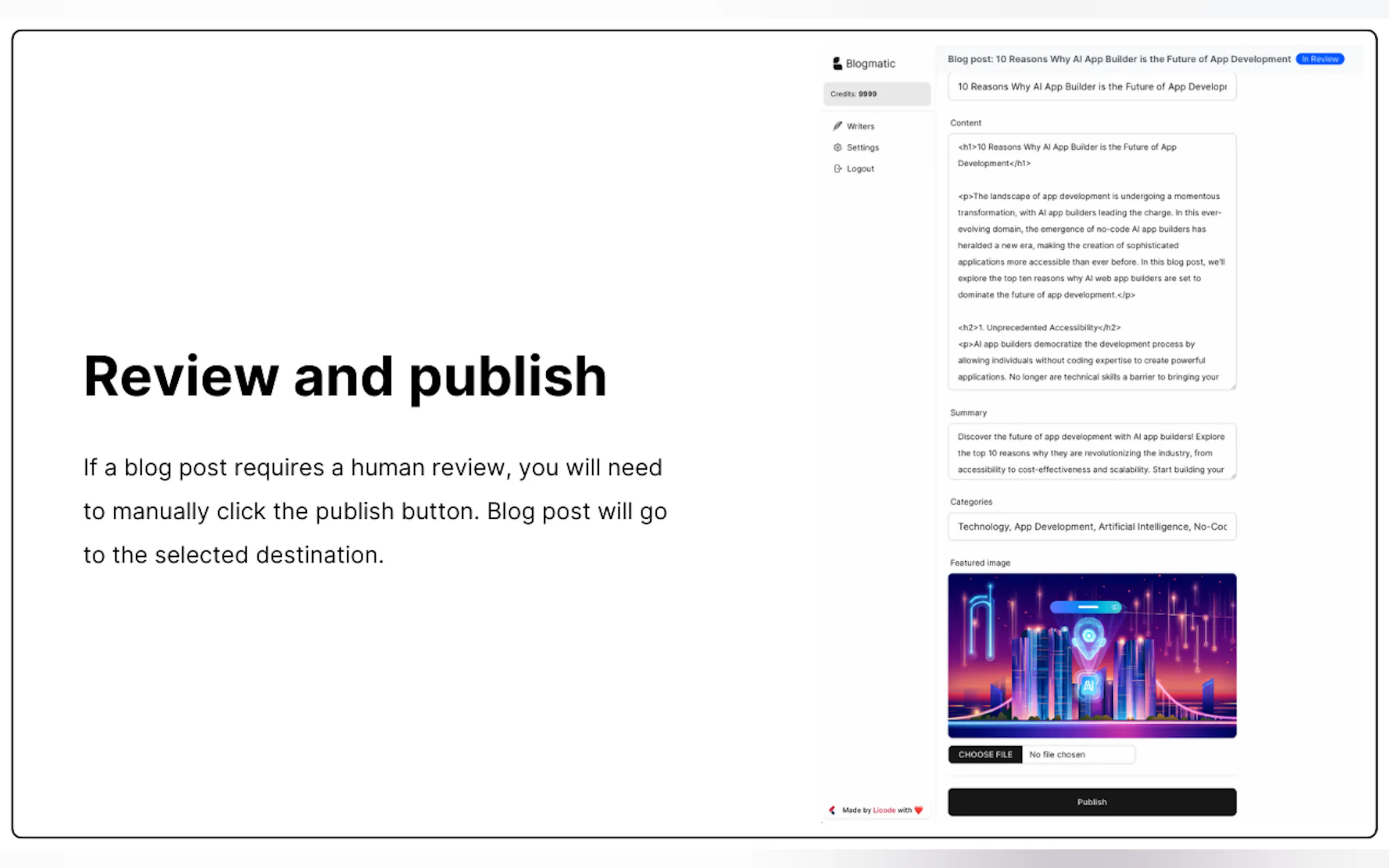The height and width of the screenshot is (868, 1389).
Task: Click the Blogmatic logo icon
Action: (x=837, y=64)
